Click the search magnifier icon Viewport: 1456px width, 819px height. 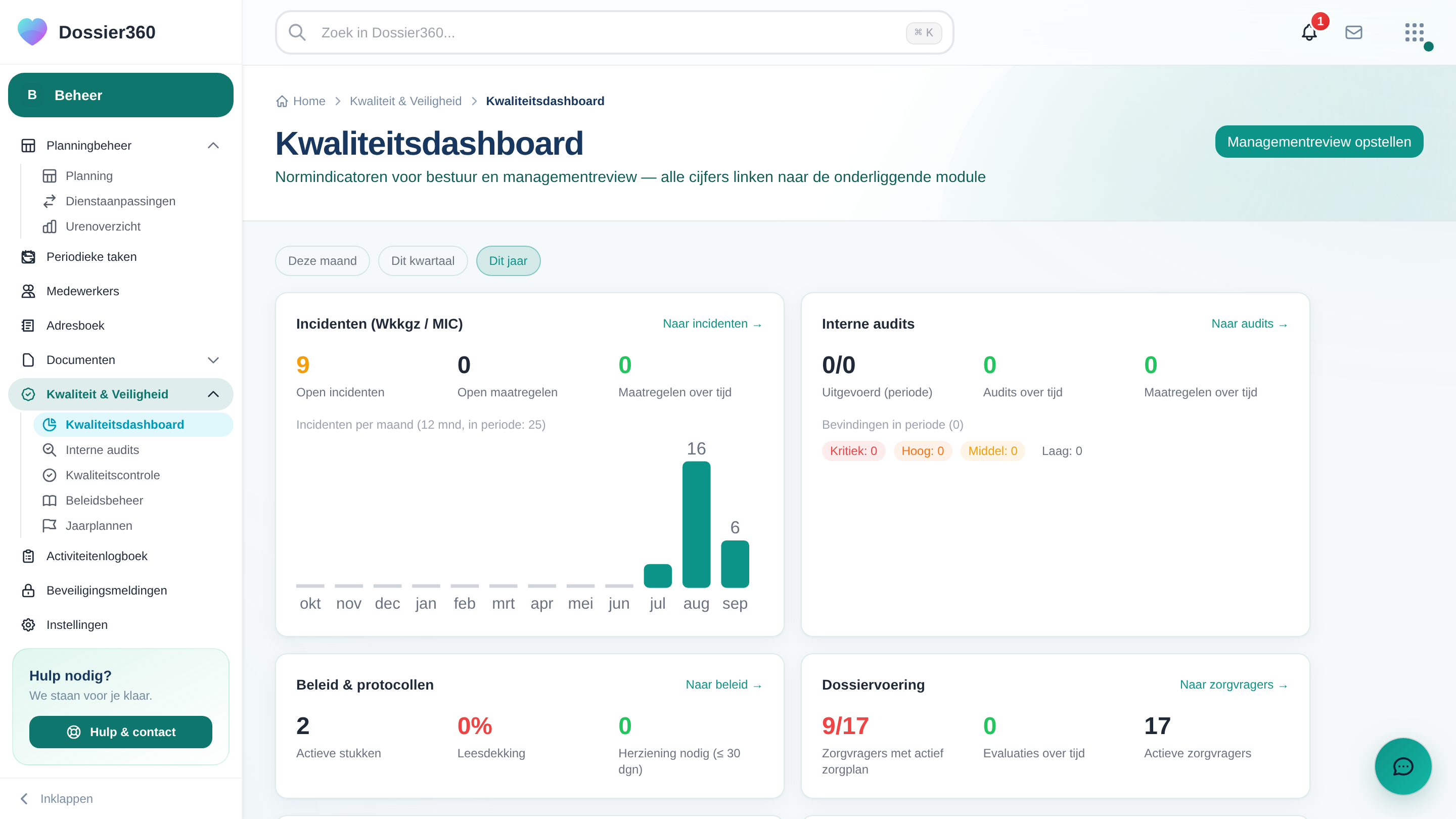(297, 32)
